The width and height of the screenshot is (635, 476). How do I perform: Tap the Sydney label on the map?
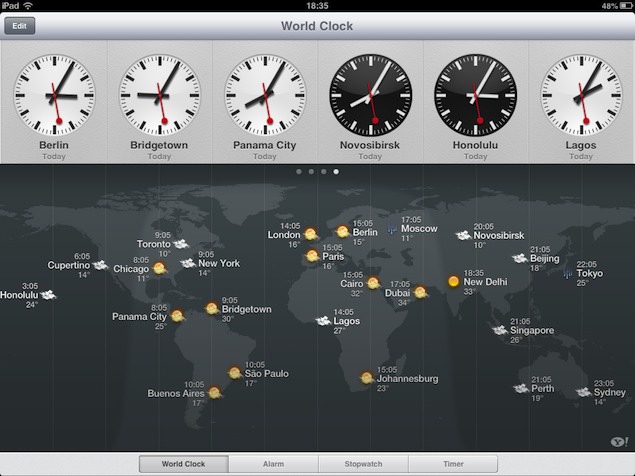click(609, 393)
